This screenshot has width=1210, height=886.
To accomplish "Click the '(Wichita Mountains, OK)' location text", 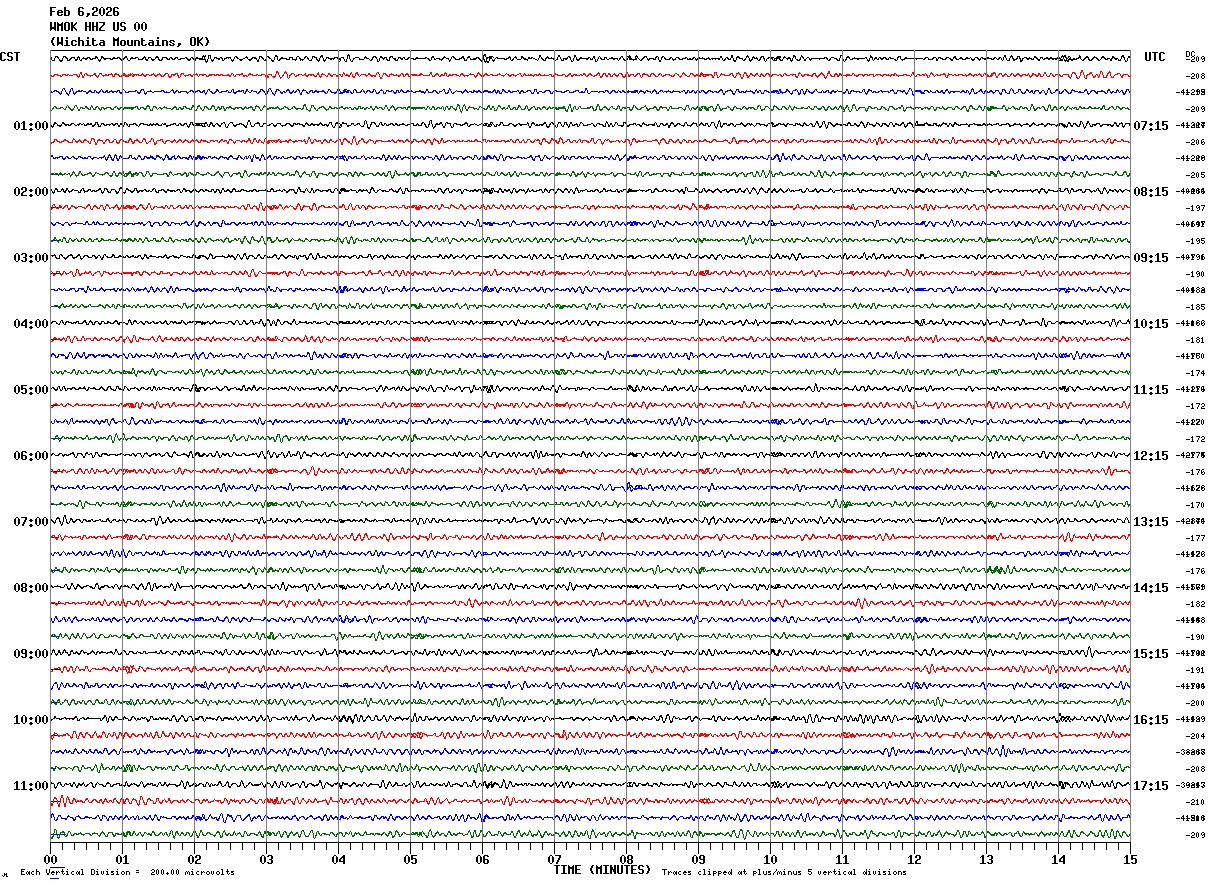I will point(130,42).
